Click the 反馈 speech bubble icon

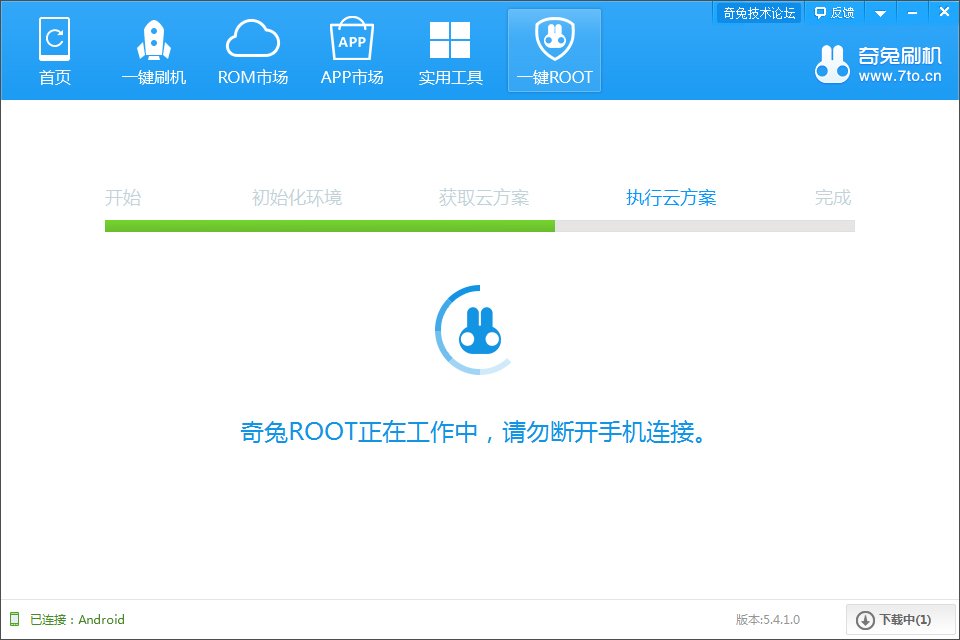tap(820, 12)
